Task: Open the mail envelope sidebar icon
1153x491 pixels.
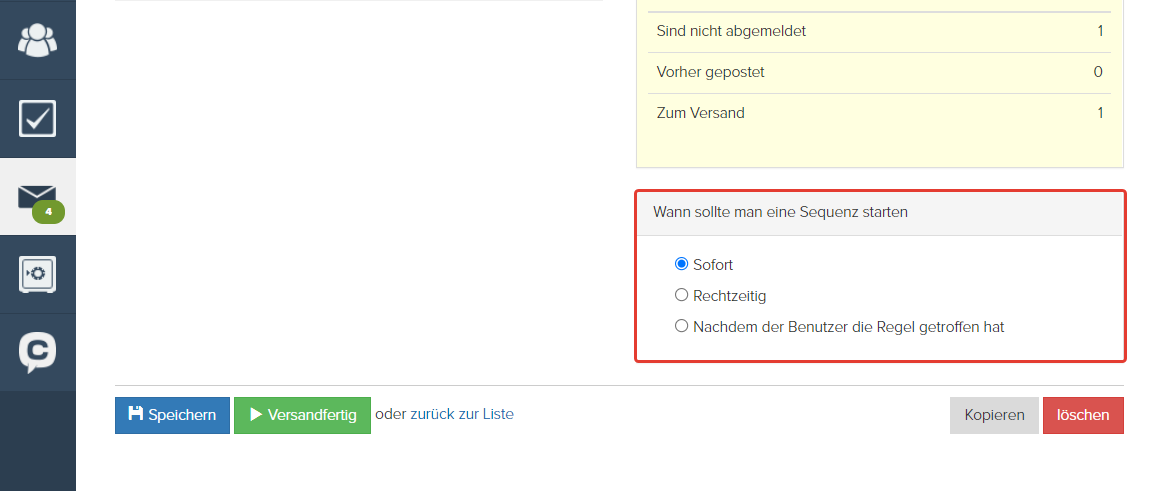Action: [38, 196]
